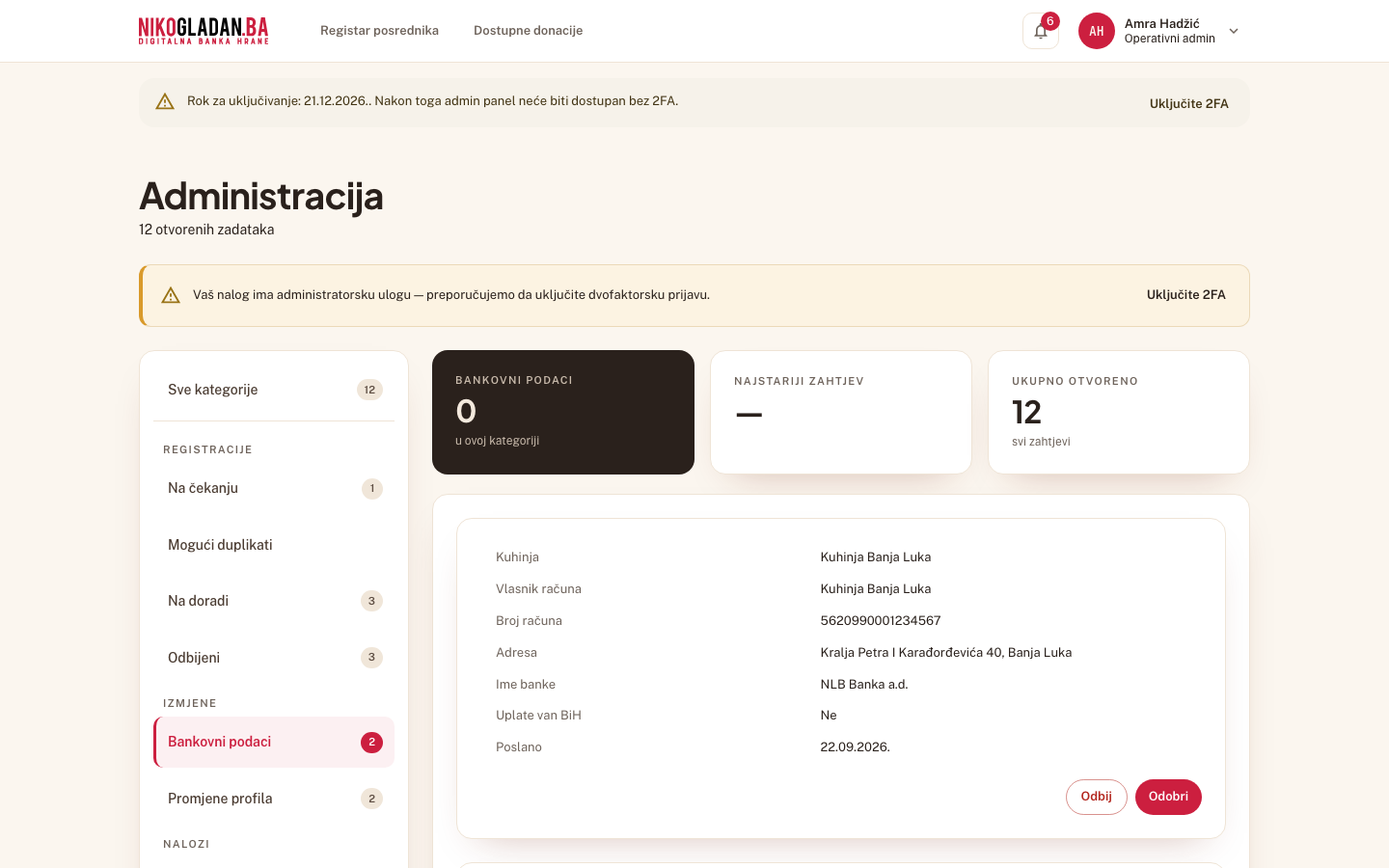The height and width of the screenshot is (868, 1389).
Task: Click Odobri on the Kuhinja Banja Luka request
Action: pos(1168,797)
